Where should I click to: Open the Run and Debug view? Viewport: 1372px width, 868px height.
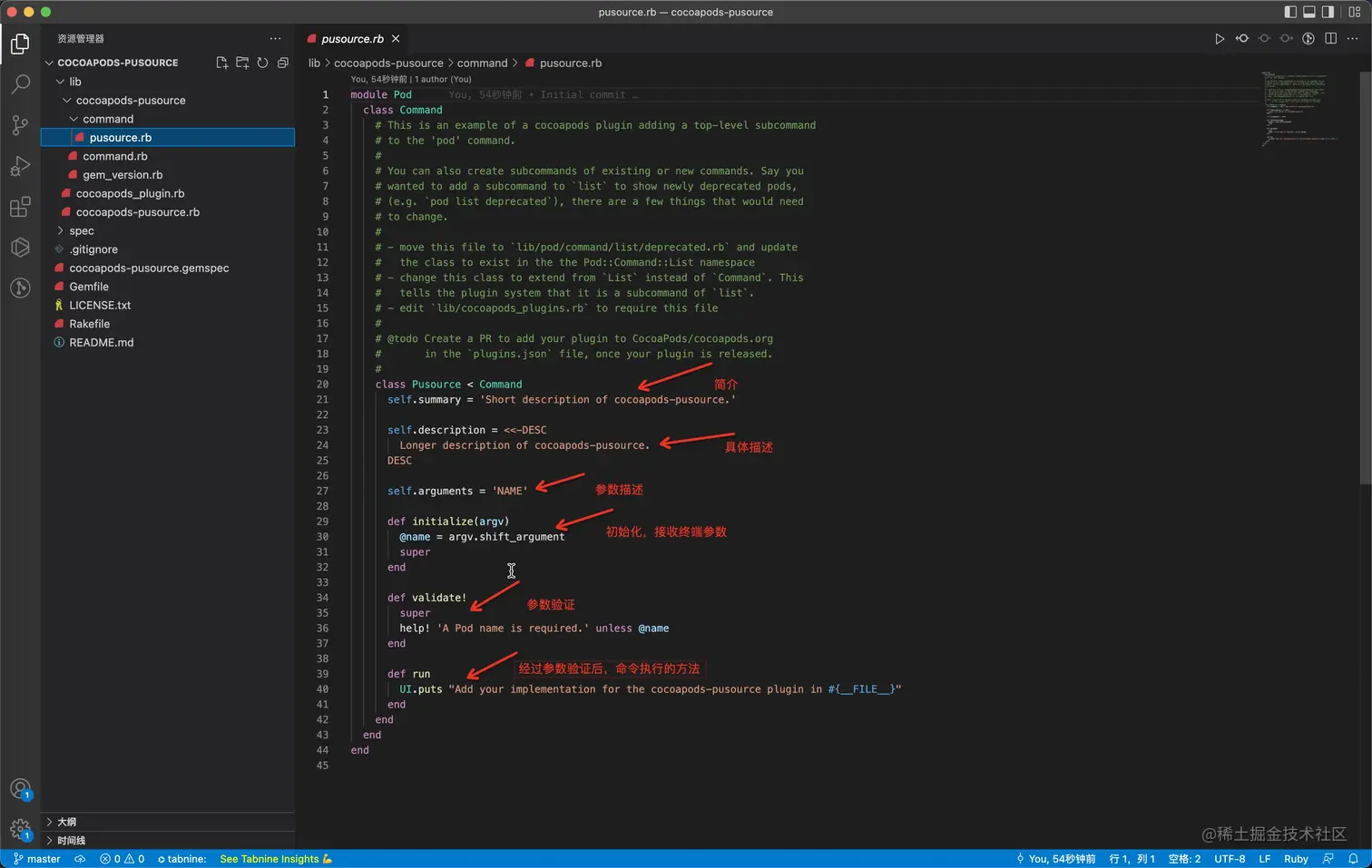(20, 166)
